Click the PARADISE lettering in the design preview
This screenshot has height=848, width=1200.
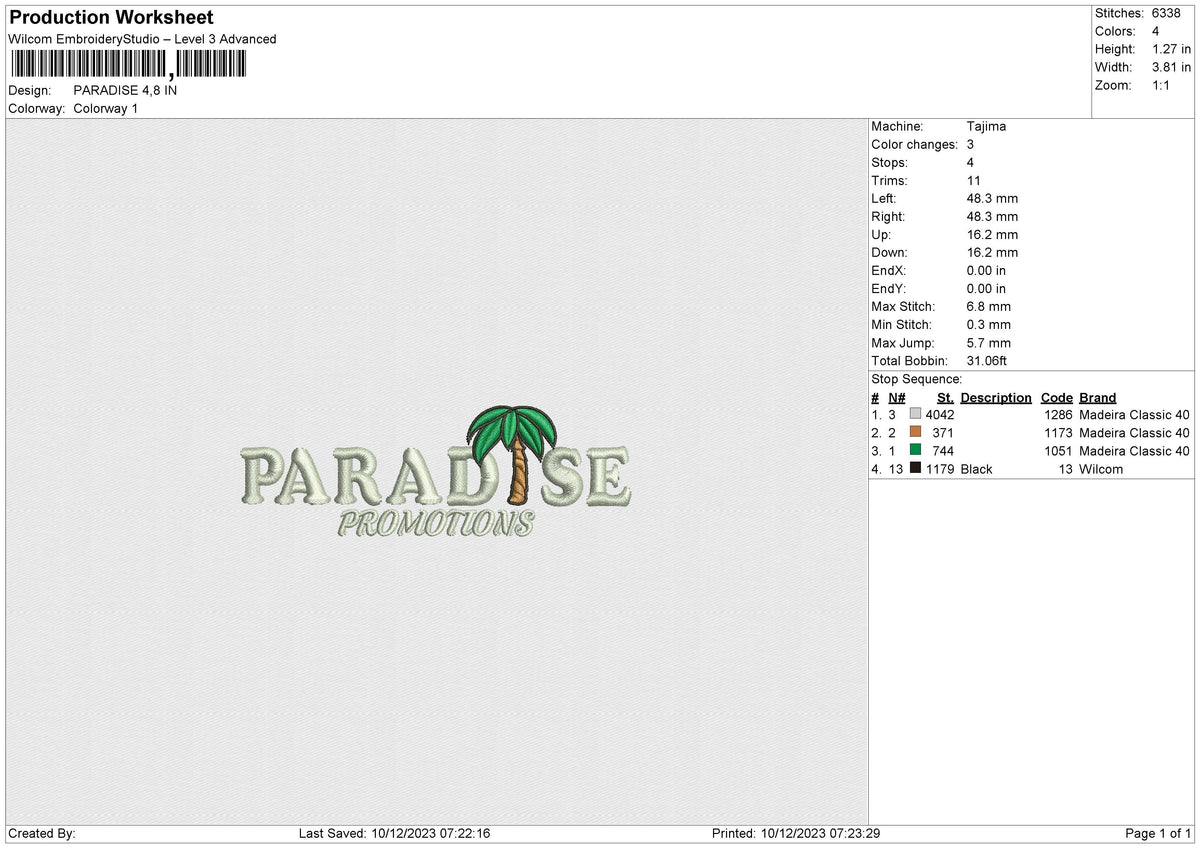(x=436, y=476)
